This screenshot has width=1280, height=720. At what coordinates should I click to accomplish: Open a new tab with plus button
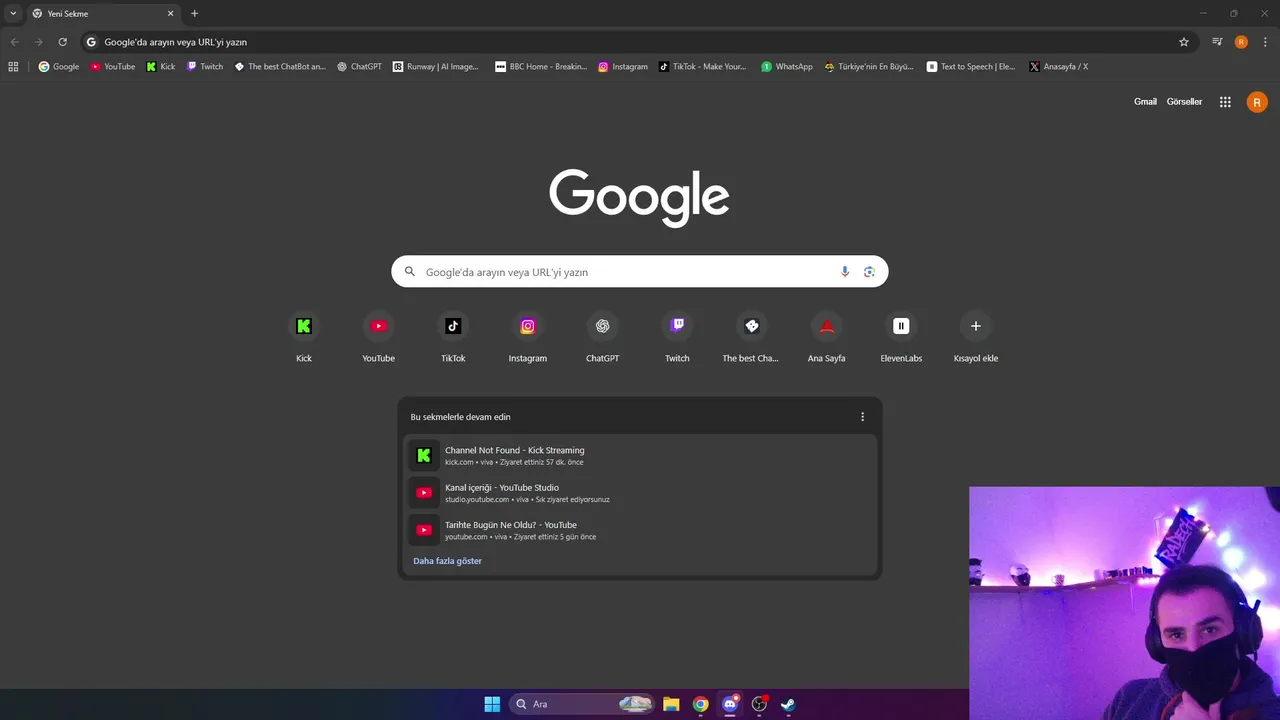pyautogui.click(x=194, y=14)
